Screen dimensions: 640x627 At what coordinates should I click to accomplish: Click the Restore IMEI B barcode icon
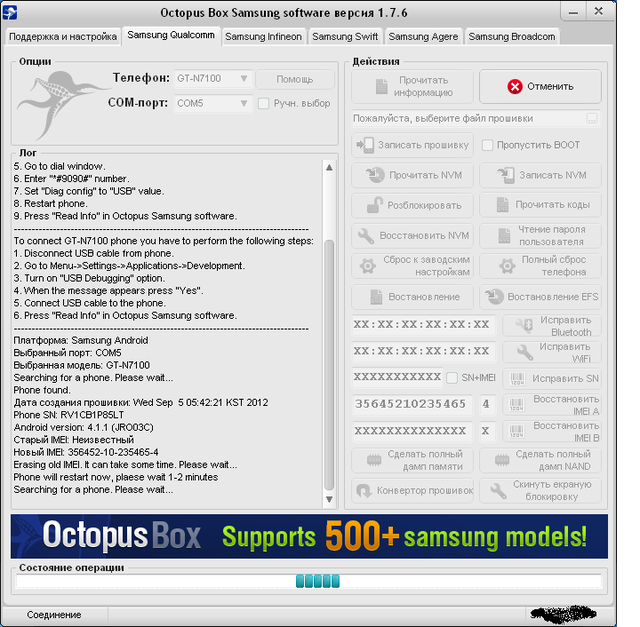point(517,431)
